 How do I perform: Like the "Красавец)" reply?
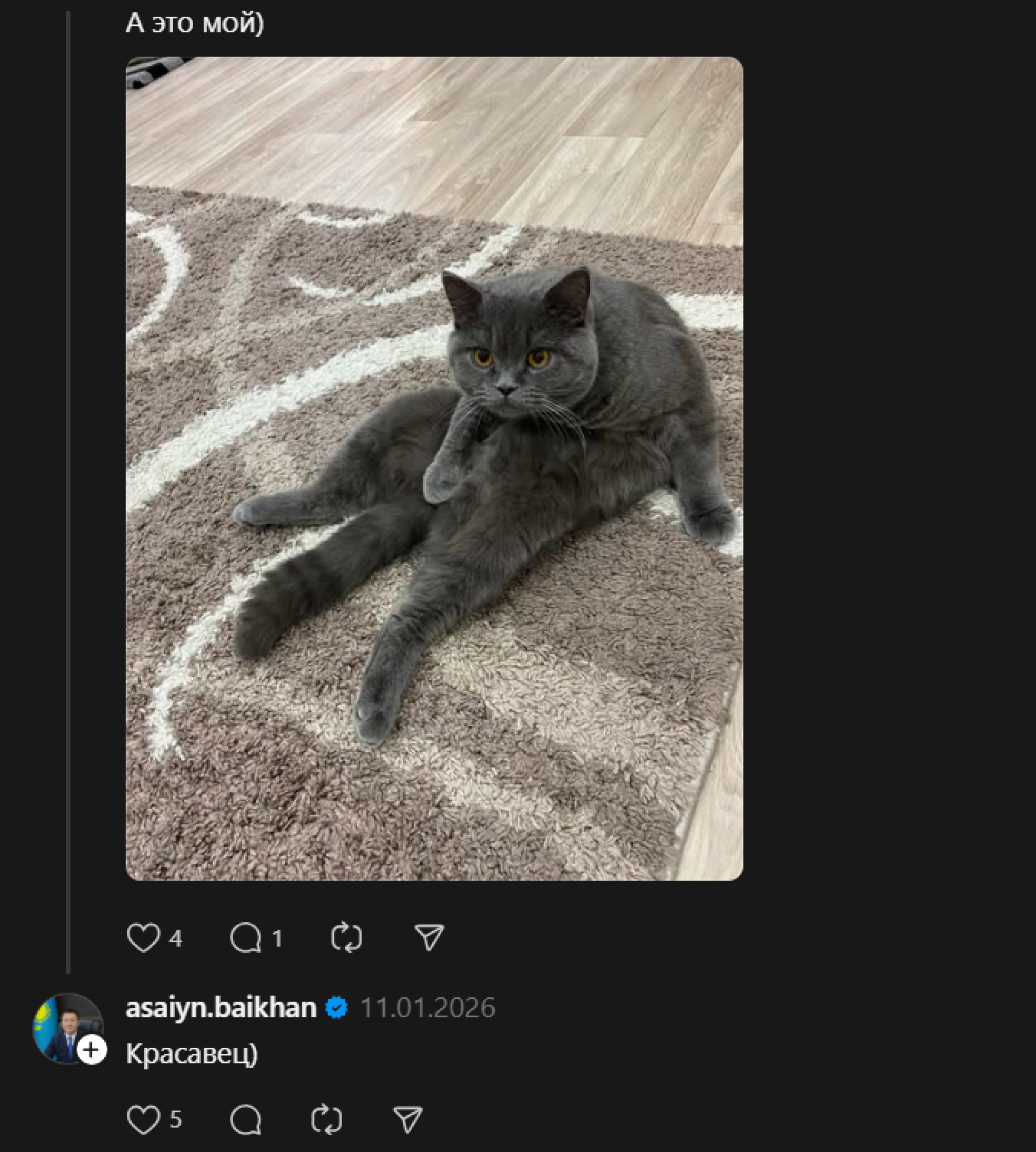point(143,1120)
